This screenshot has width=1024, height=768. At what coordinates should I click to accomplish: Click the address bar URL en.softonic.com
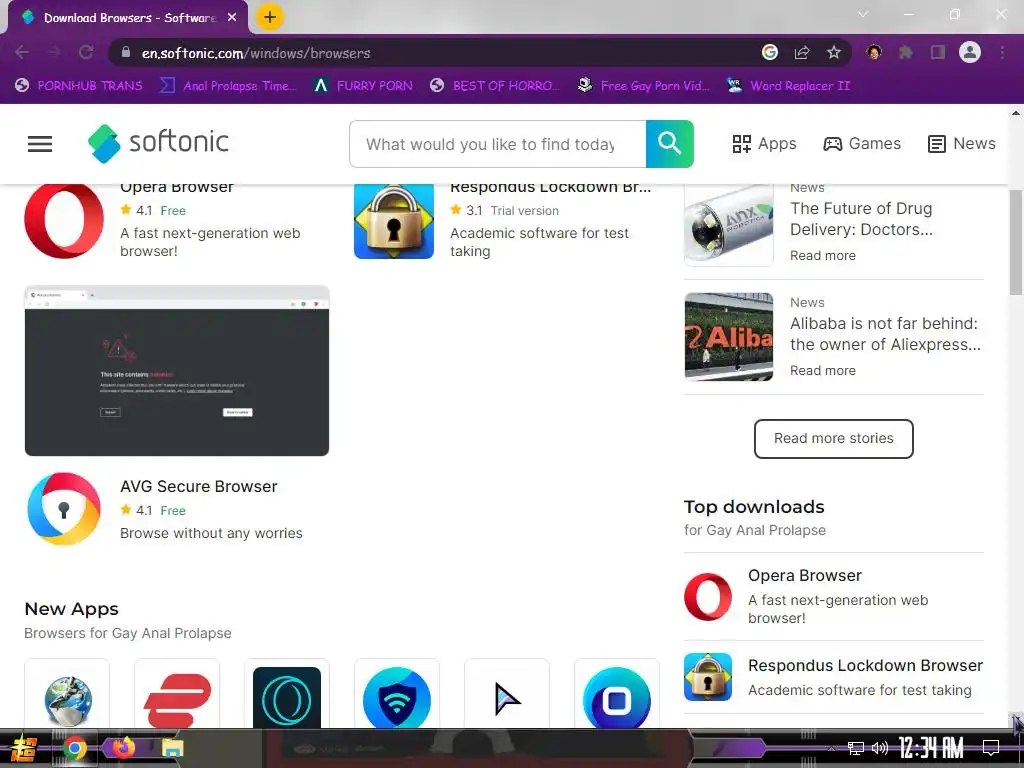click(256, 53)
